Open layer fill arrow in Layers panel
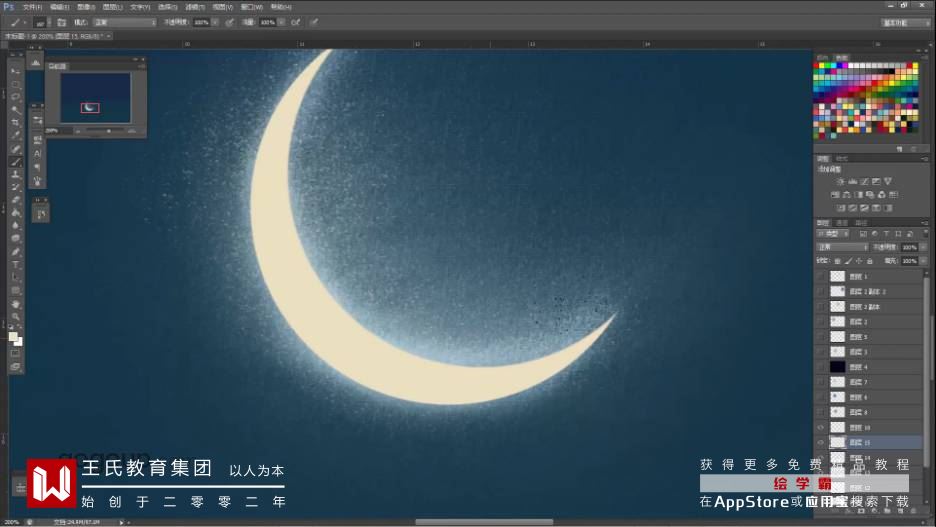Image resolution: width=936 pixels, height=527 pixels. coord(924,261)
